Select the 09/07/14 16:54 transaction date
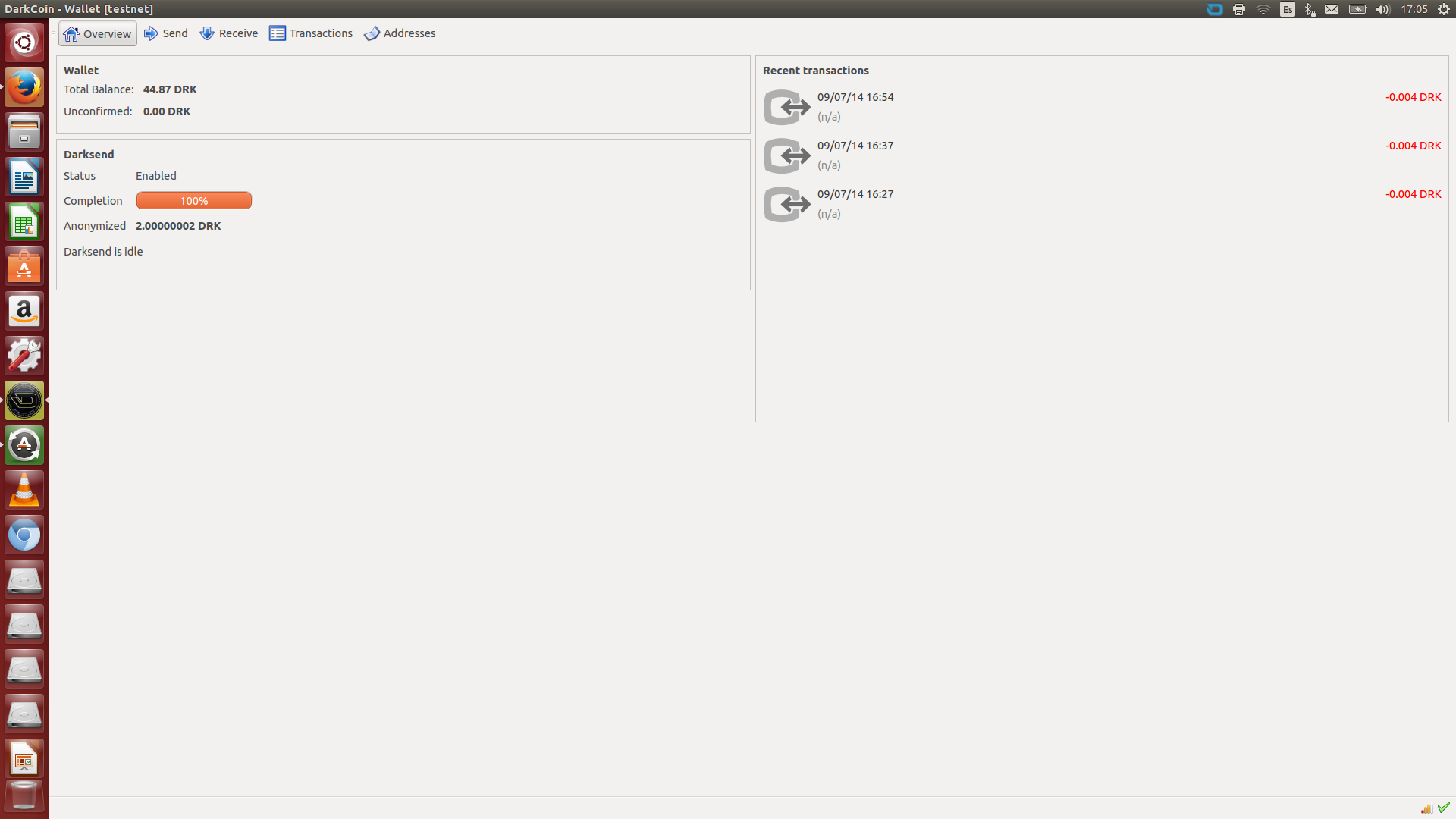 [x=855, y=97]
